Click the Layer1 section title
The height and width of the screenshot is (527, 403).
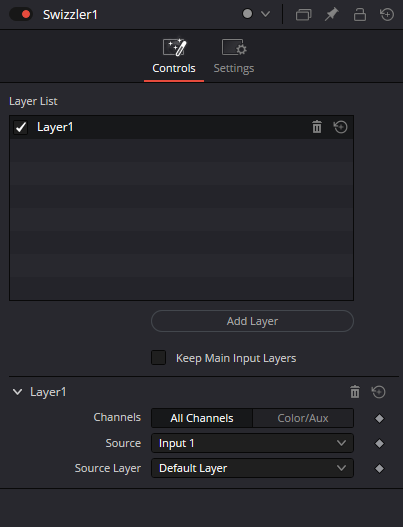coord(48,392)
